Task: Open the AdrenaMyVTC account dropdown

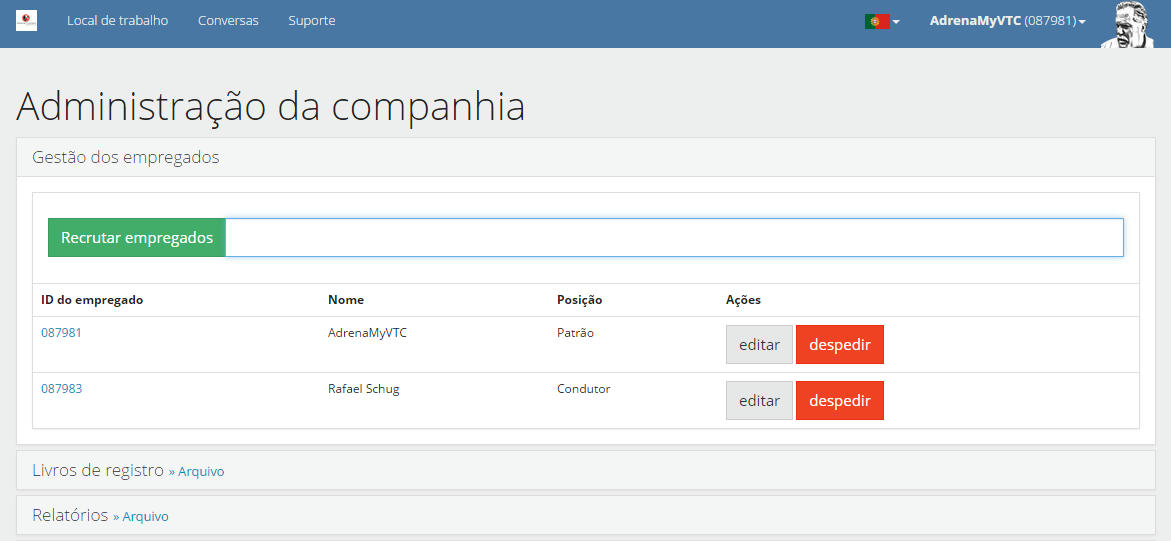Action: tap(1006, 21)
